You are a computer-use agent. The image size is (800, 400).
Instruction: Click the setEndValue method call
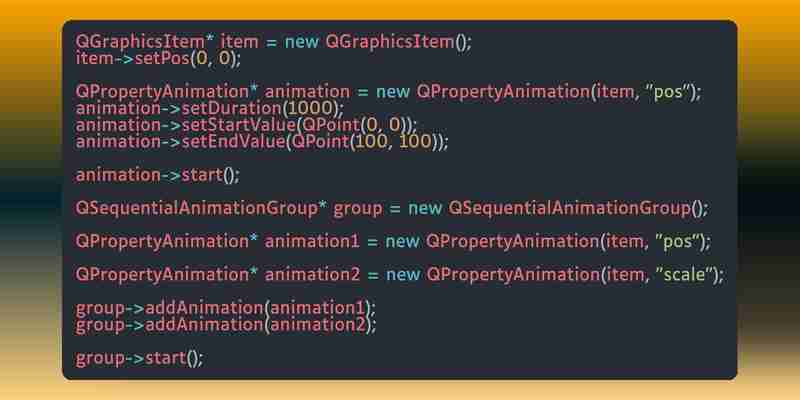[x=233, y=141]
